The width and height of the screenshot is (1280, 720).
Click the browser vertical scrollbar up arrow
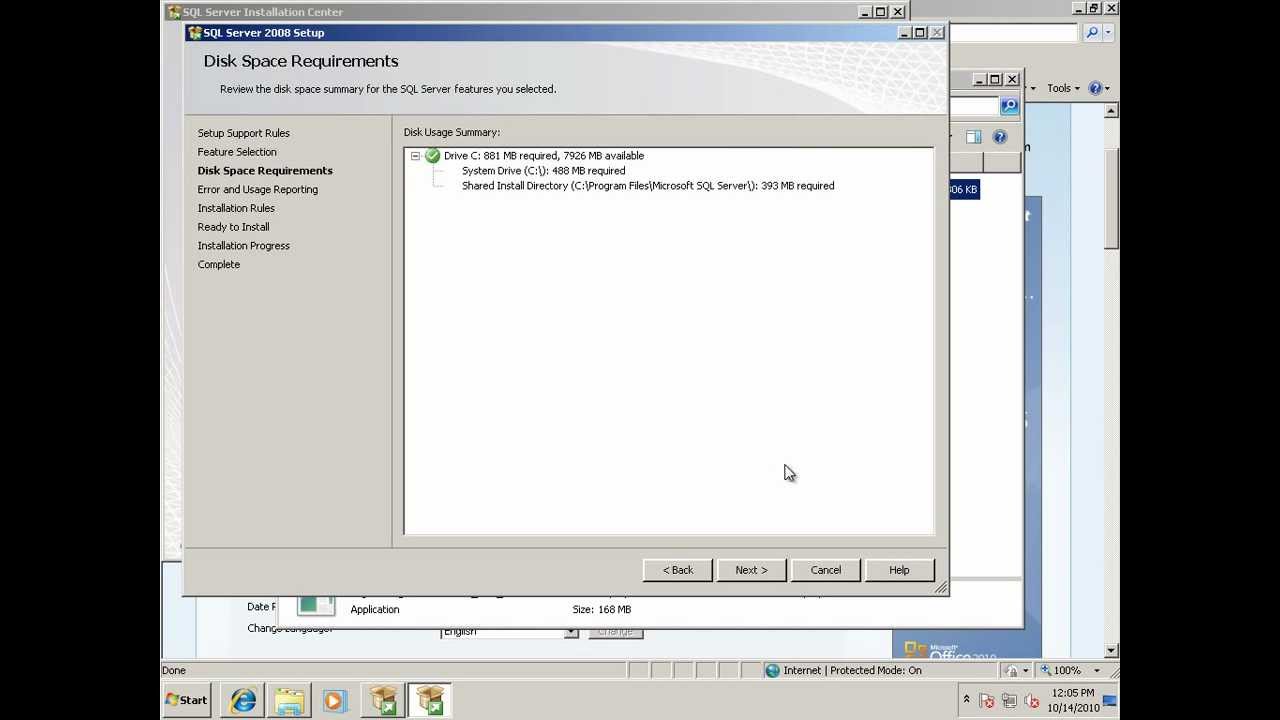point(1111,111)
